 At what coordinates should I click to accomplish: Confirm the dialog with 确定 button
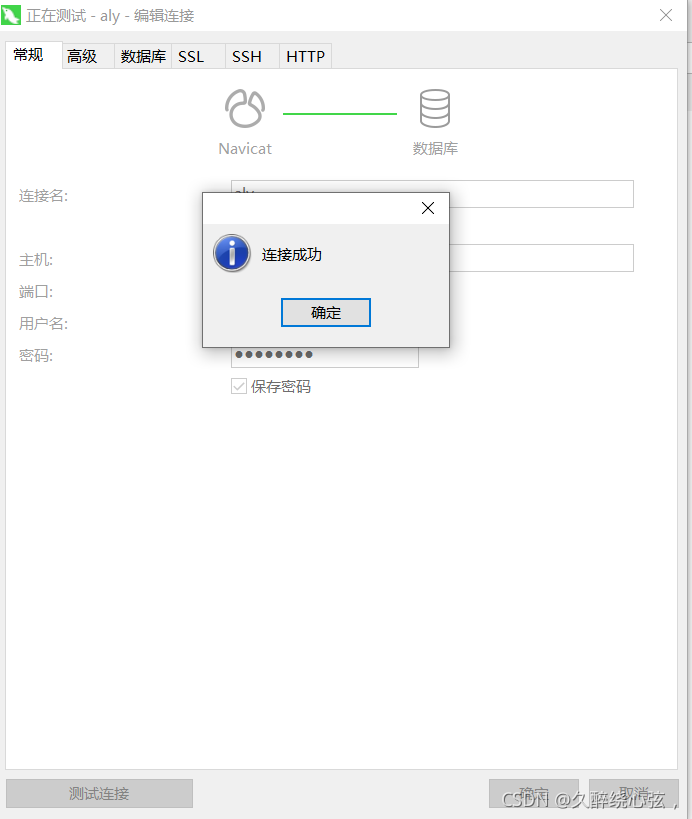tap(326, 312)
